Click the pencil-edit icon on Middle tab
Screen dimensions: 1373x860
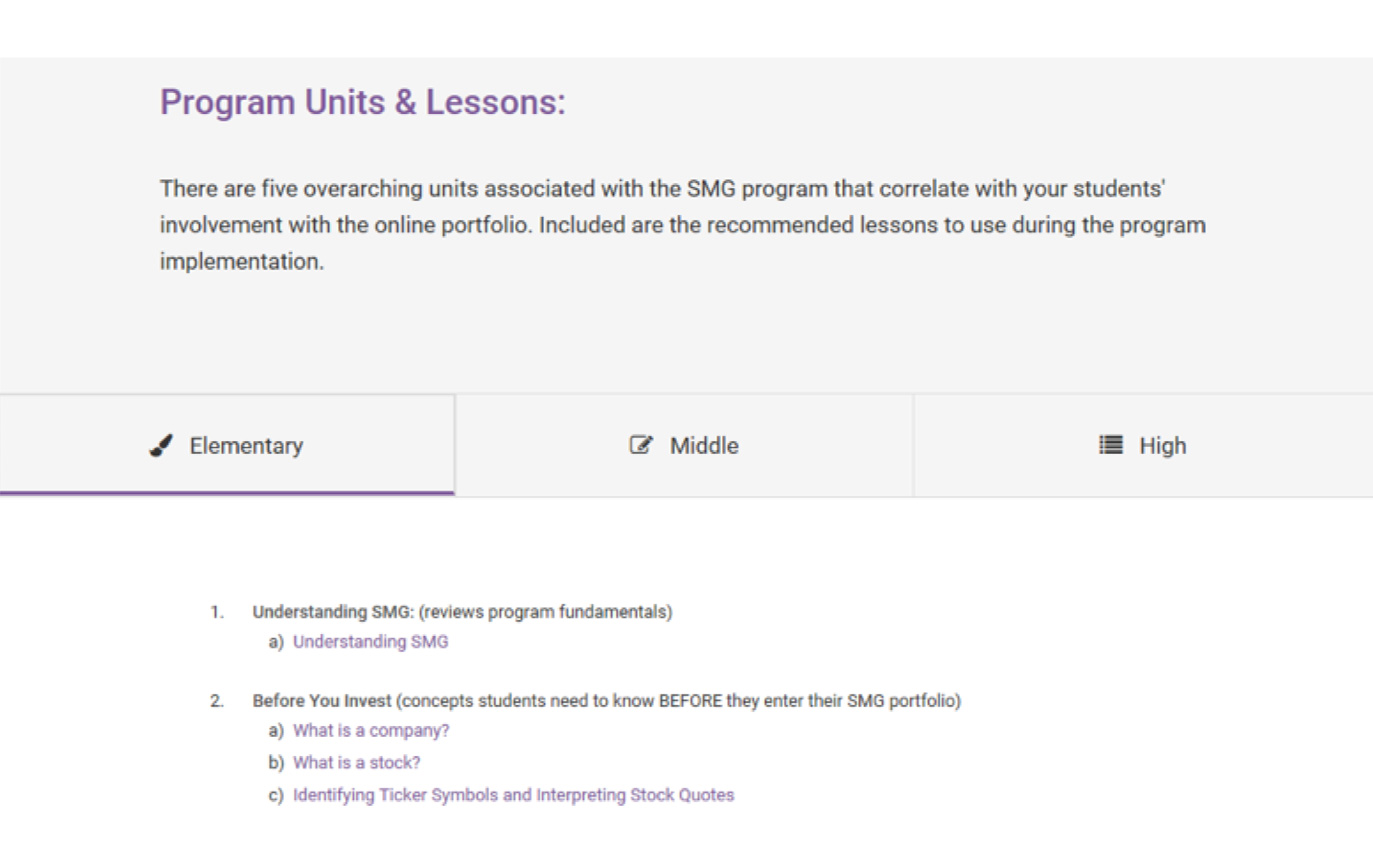click(641, 446)
